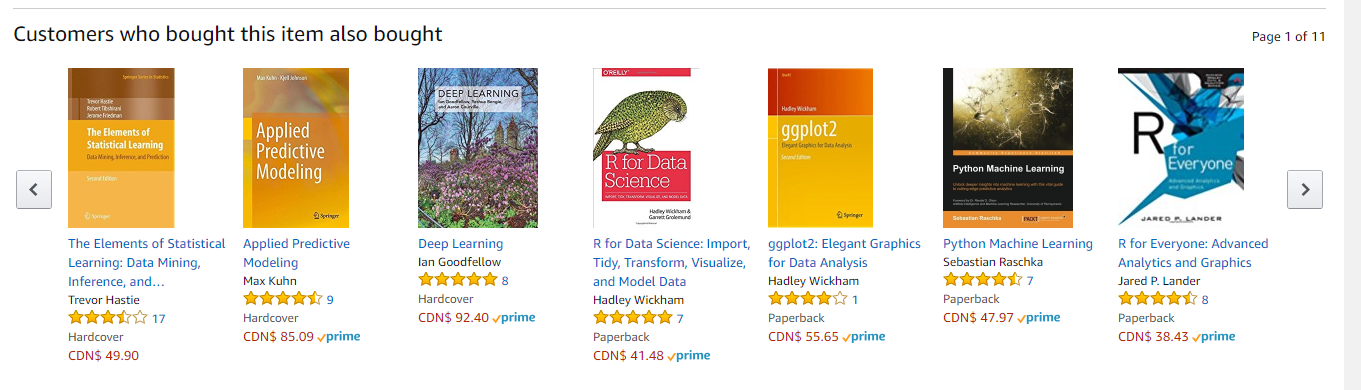
Task: Select the ggplot2 book cover image
Action: [x=820, y=148]
